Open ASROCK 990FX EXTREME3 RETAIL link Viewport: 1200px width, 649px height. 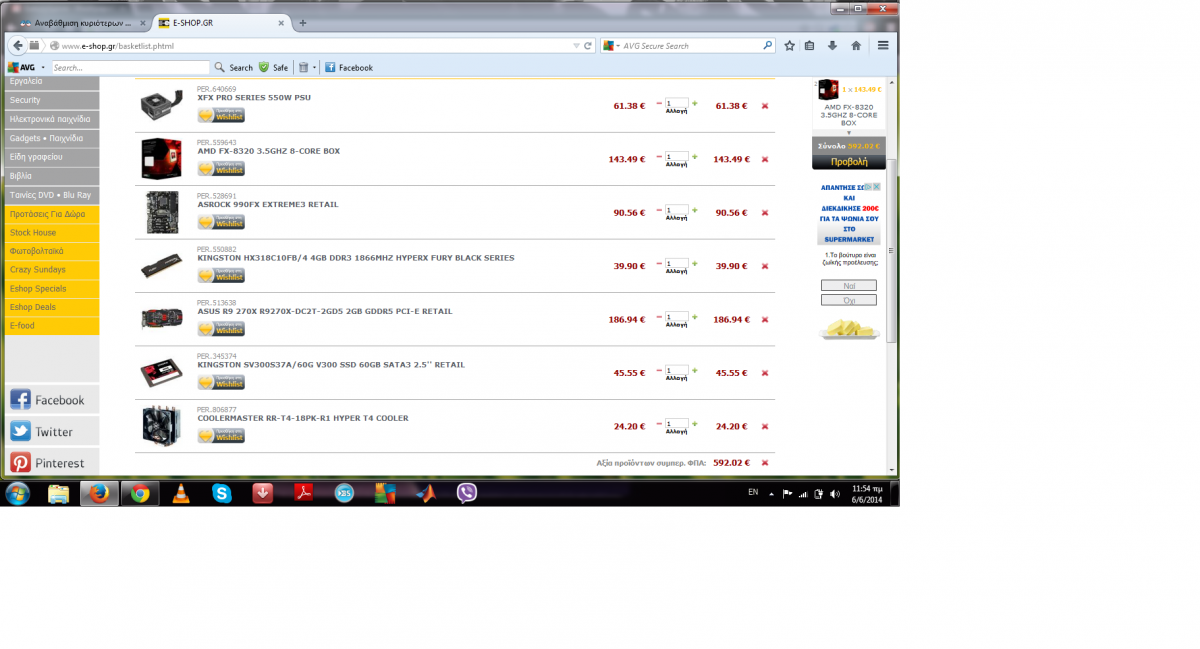tap(267, 204)
